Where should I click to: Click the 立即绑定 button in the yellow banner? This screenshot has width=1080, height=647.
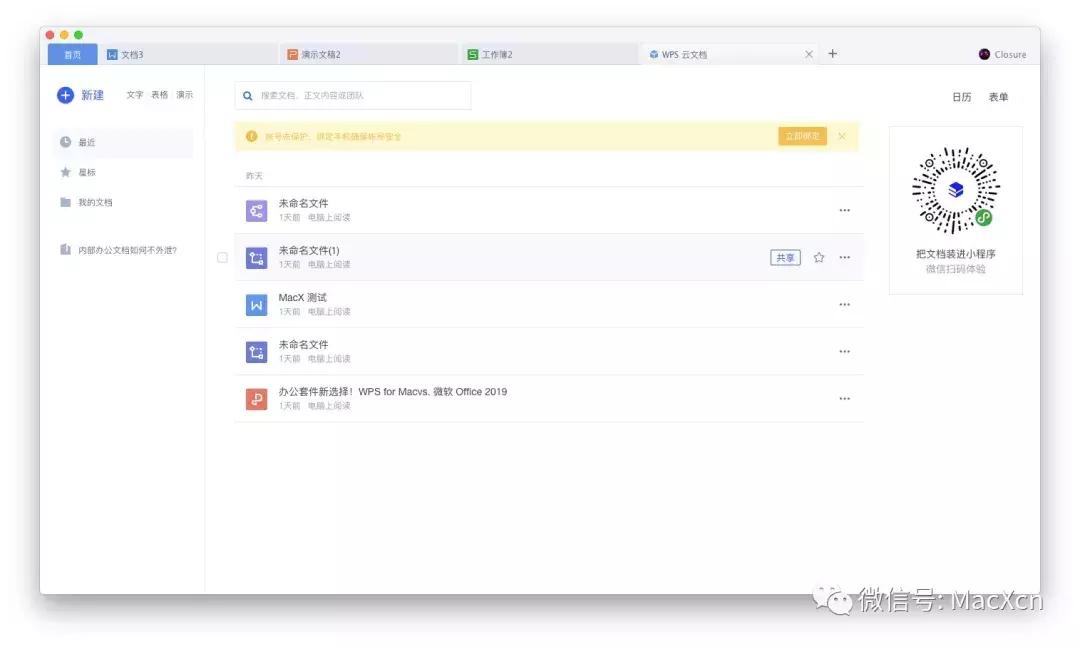[x=802, y=136]
